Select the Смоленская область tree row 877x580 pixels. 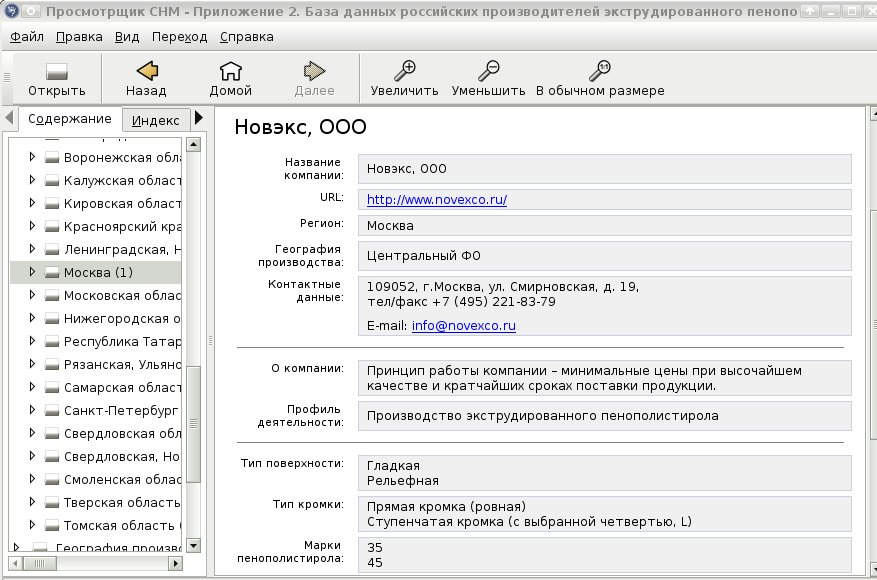(96, 480)
